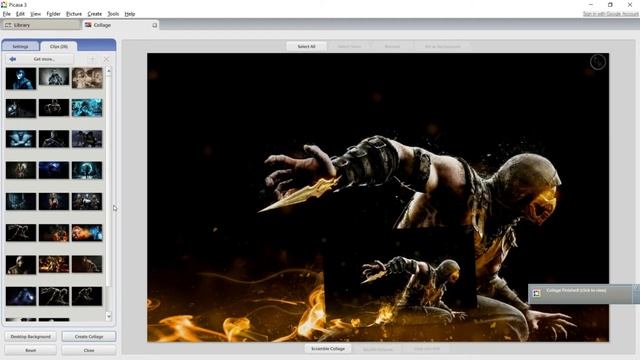Click the Picasa logo in the title bar

point(4,4)
